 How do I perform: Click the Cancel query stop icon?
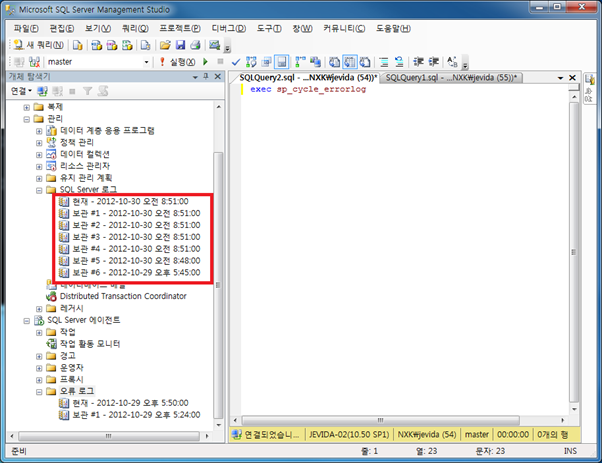click(220, 61)
